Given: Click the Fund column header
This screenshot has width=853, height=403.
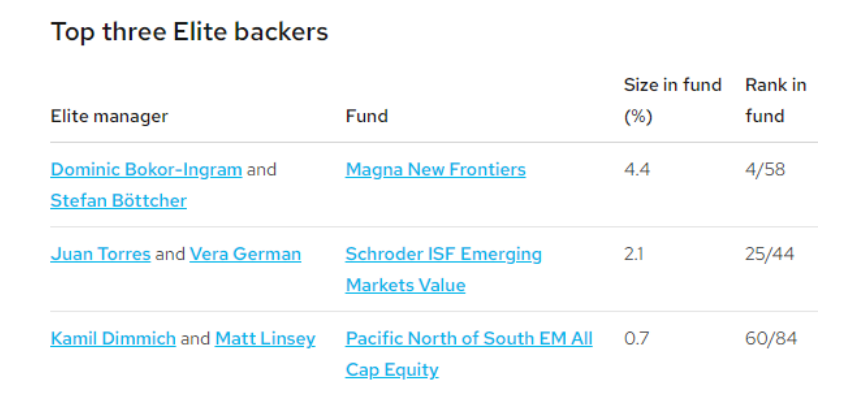Looking at the screenshot, I should (367, 116).
